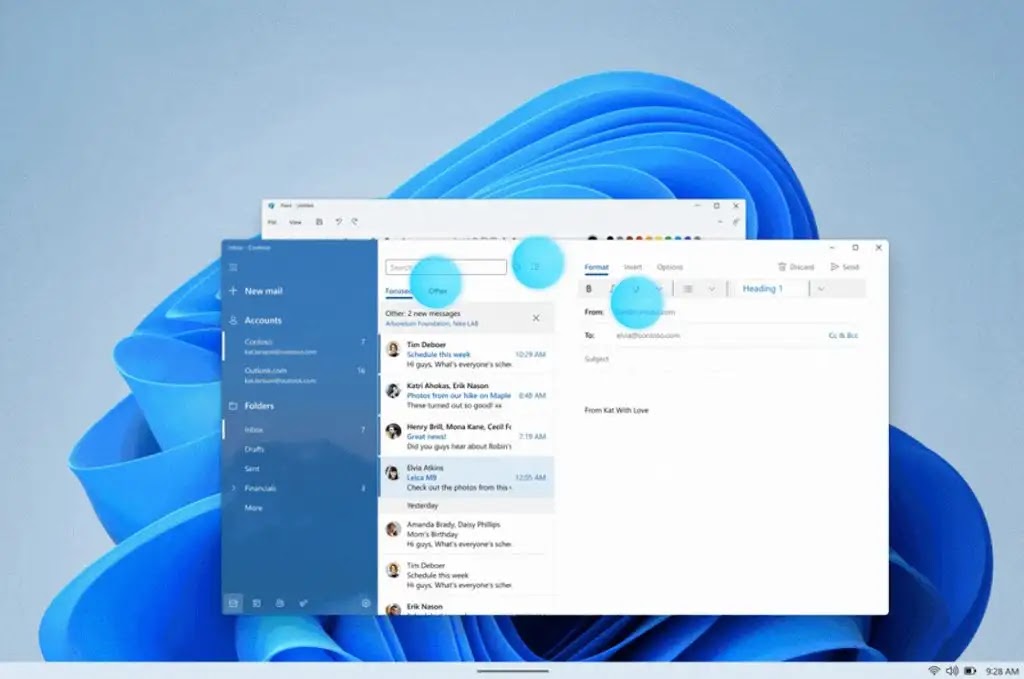
Task: Click the To recipient field
Action: 718,336
